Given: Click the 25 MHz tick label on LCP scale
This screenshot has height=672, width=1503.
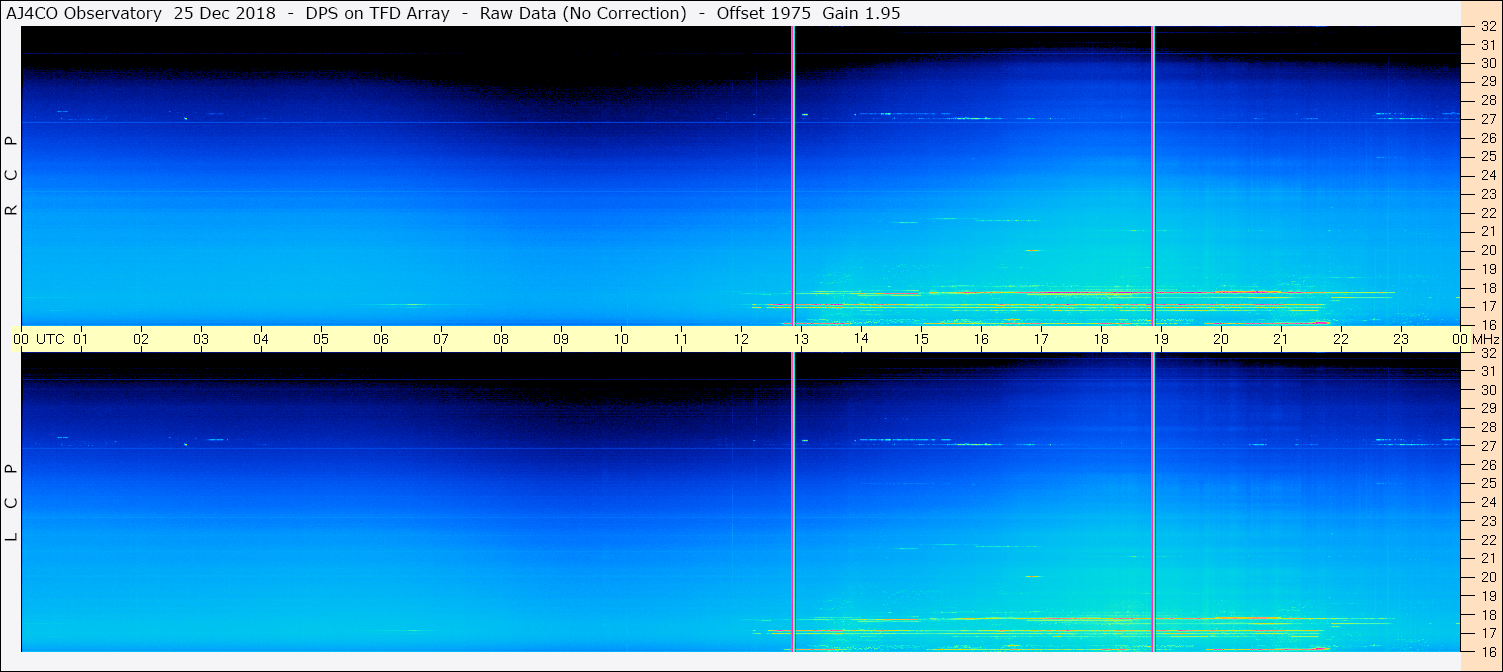Looking at the screenshot, I should click(x=1489, y=484).
